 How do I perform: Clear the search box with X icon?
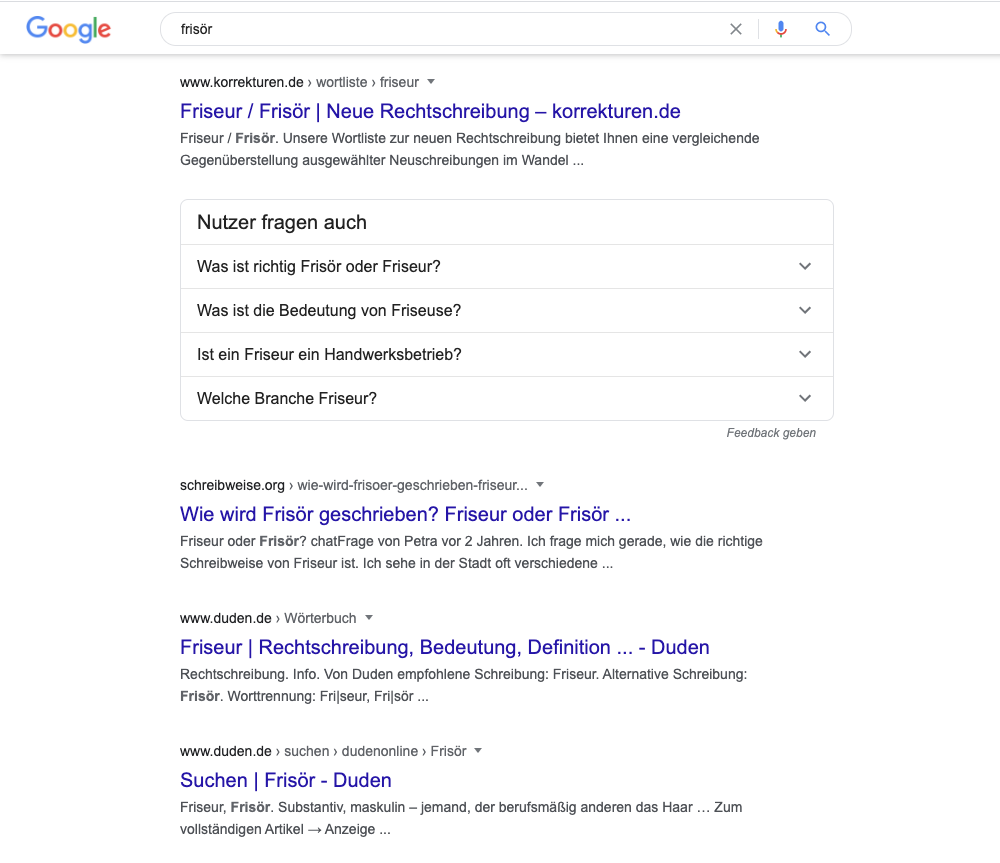736,29
